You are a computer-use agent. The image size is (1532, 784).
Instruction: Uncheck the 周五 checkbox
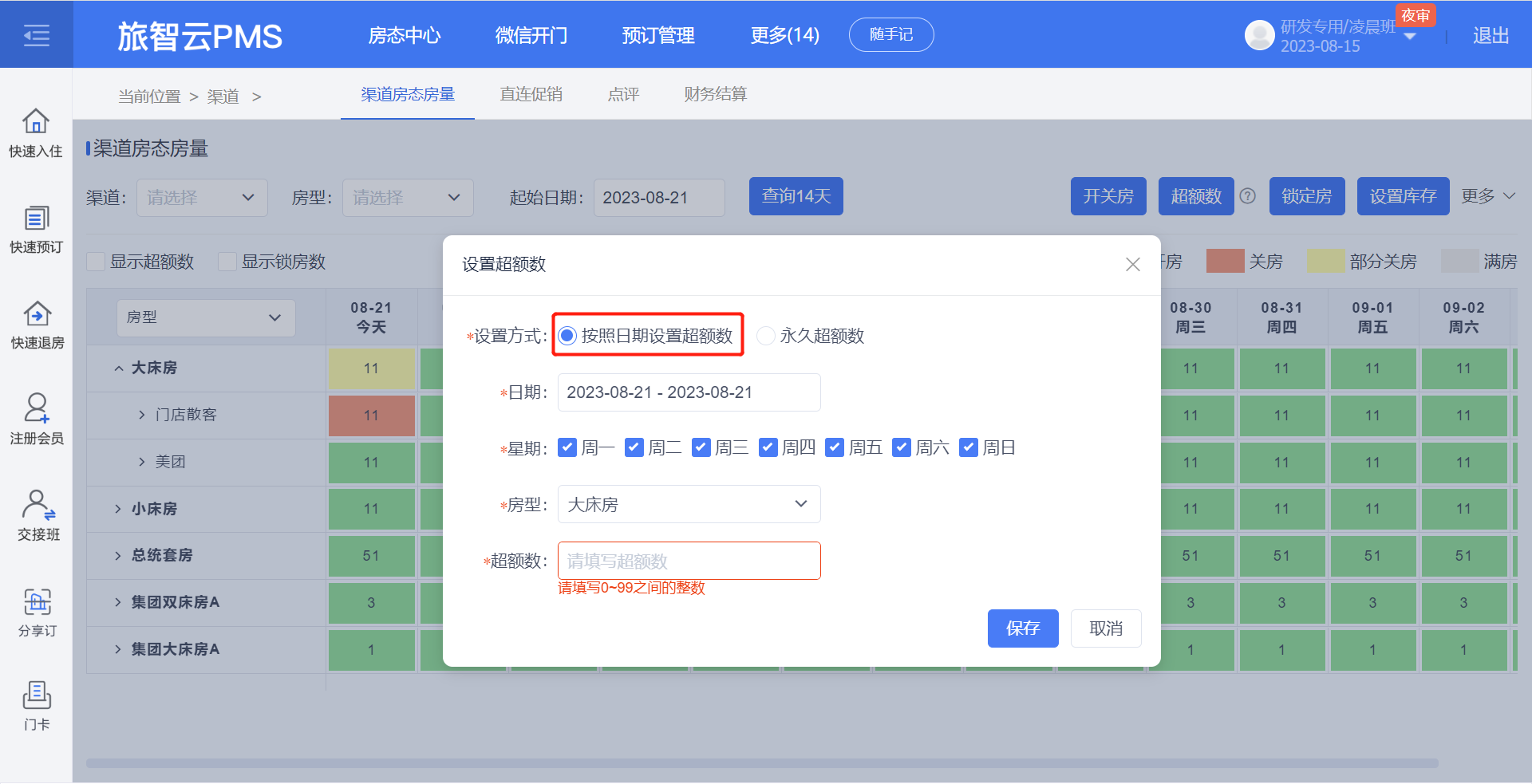[x=835, y=447]
